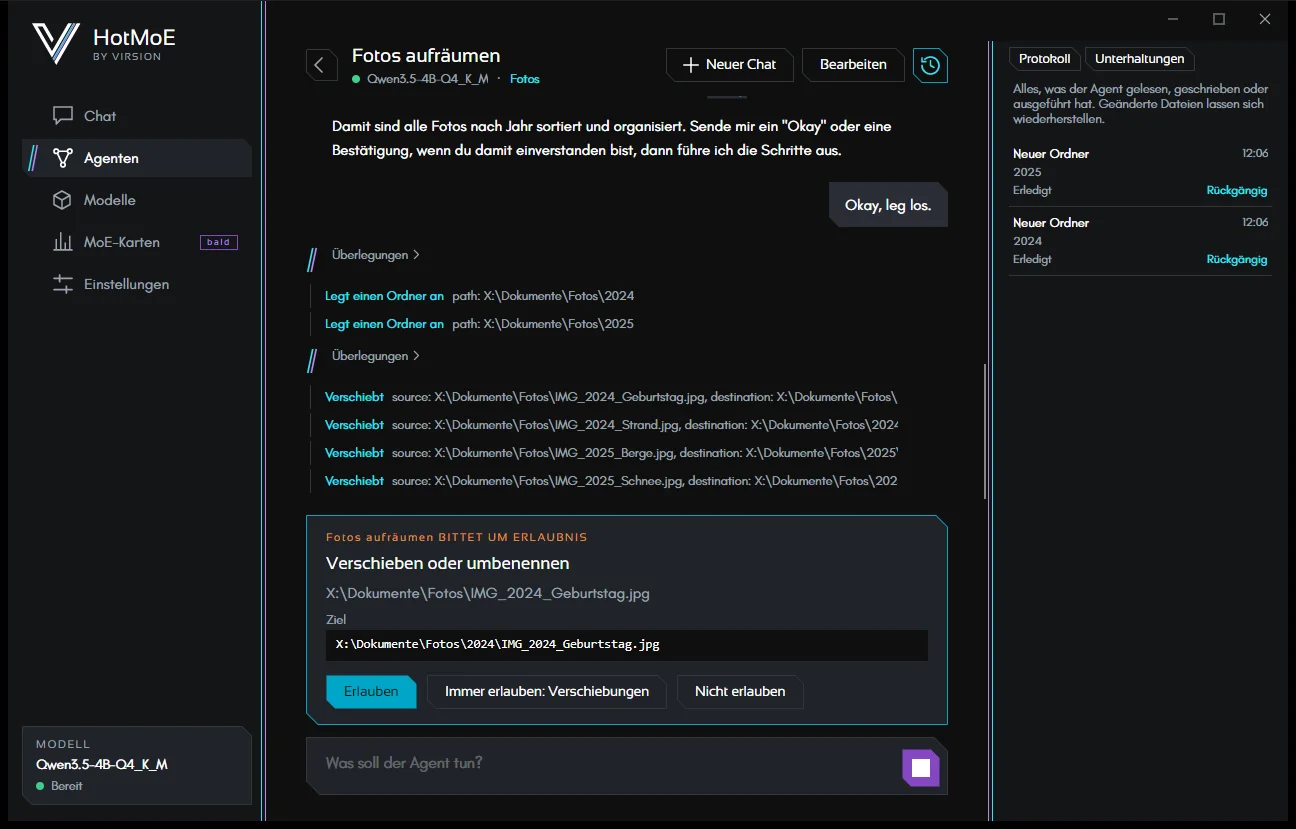This screenshot has height=829, width=1296.
Task: Click 'Legt einen Ordner an' for Fotos\2024
Action: [384, 296]
